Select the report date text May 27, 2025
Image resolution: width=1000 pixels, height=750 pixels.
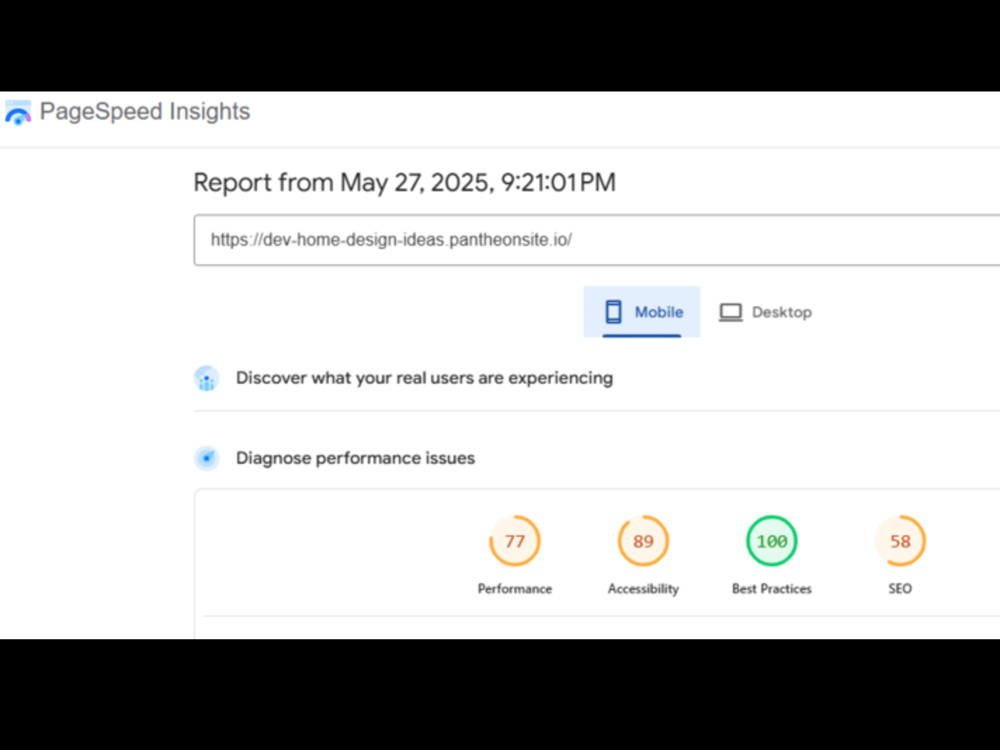(416, 183)
